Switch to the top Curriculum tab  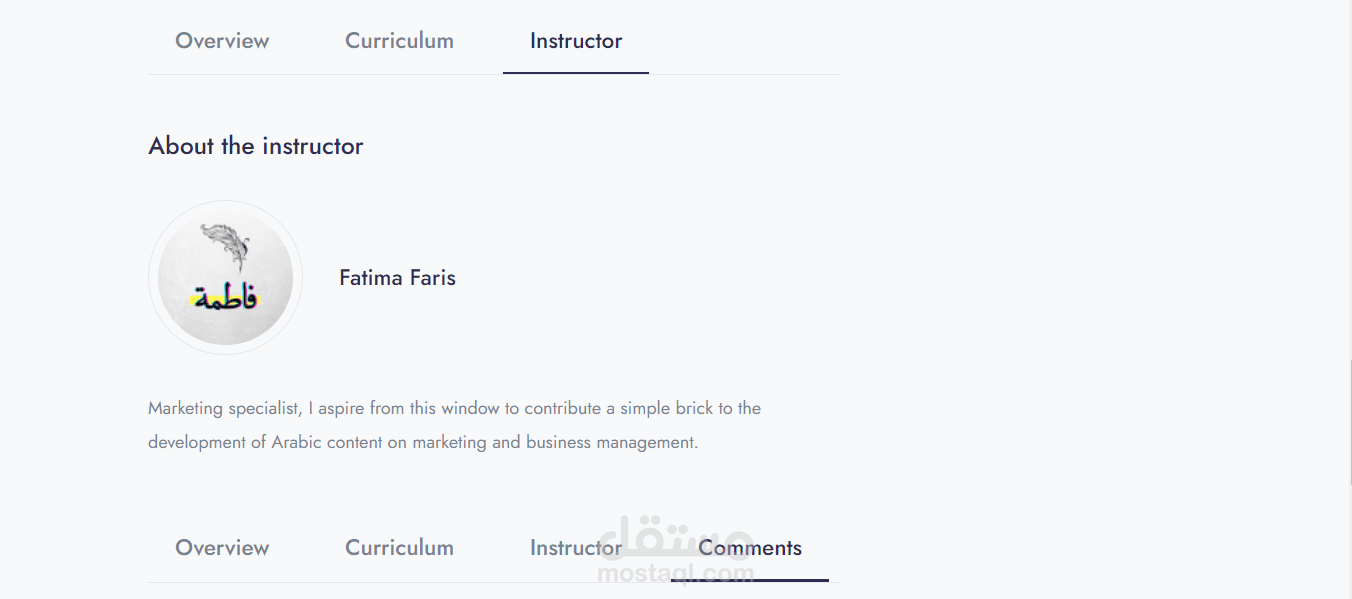click(x=399, y=41)
